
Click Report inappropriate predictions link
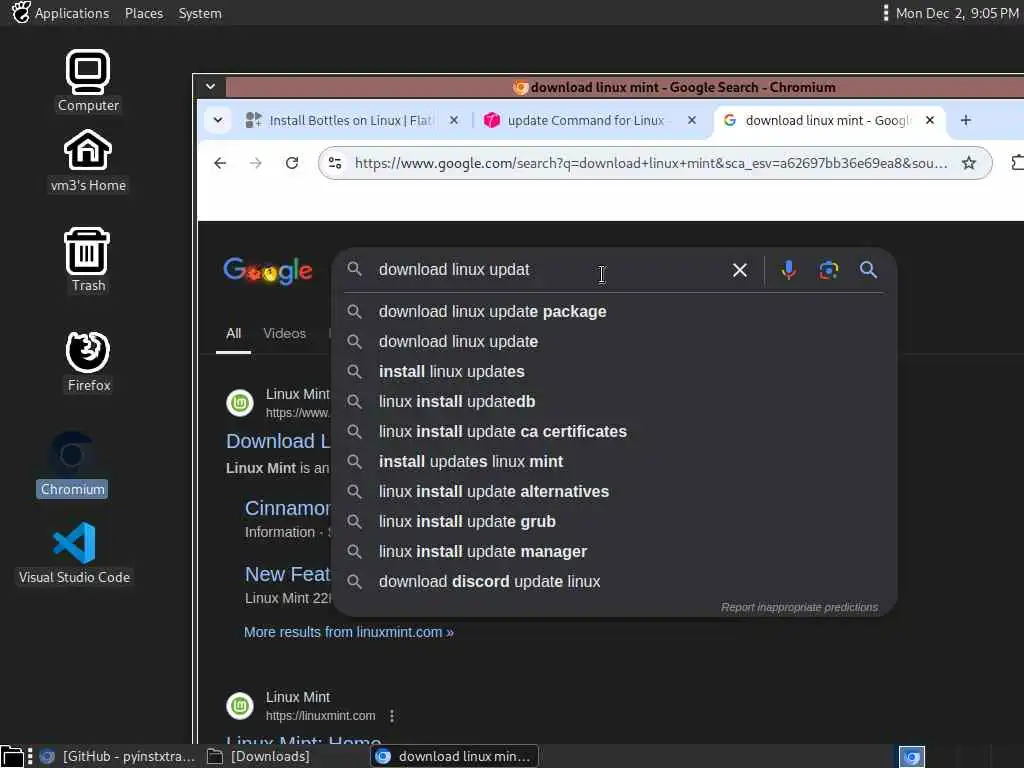pos(799,607)
